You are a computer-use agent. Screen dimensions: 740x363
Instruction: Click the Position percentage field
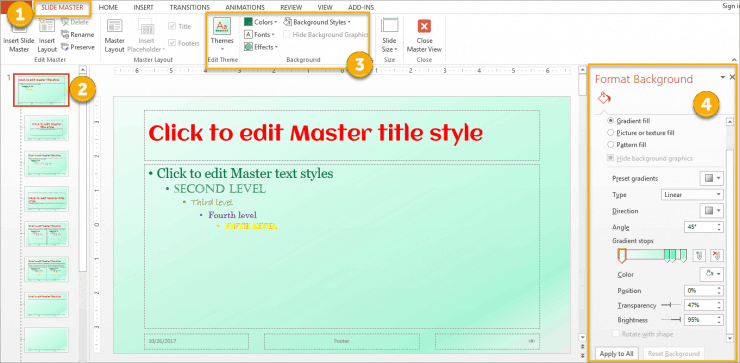point(700,290)
